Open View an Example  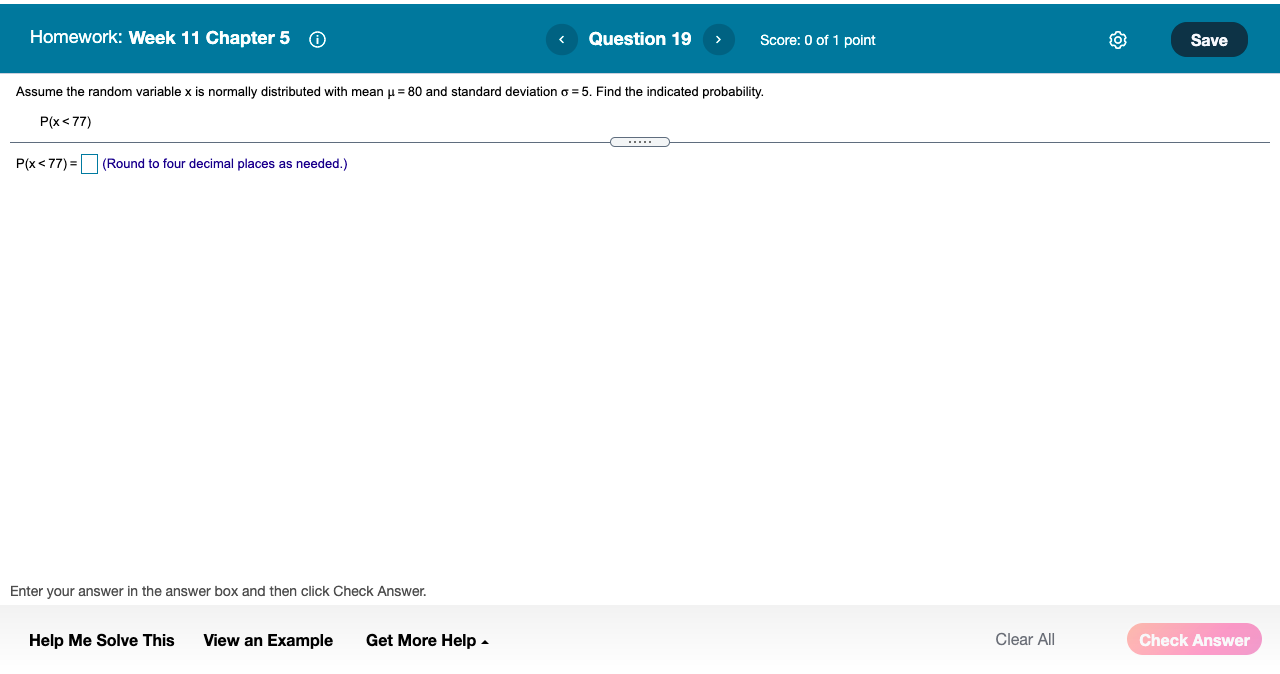point(268,640)
